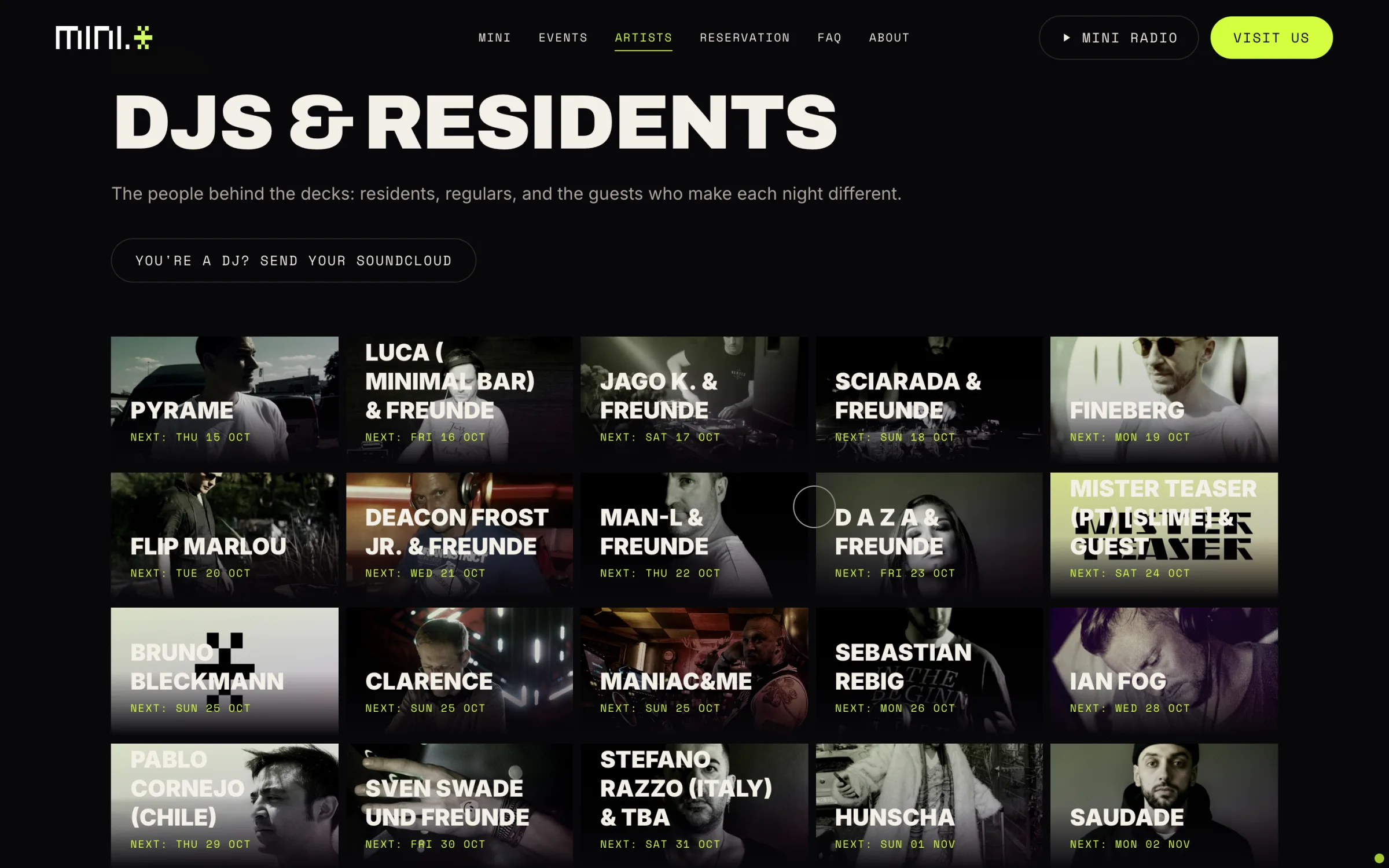Viewport: 1389px width, 868px height.
Task: Click the 'NEXT: SAT 24 OCT' date
Action: (x=1130, y=573)
